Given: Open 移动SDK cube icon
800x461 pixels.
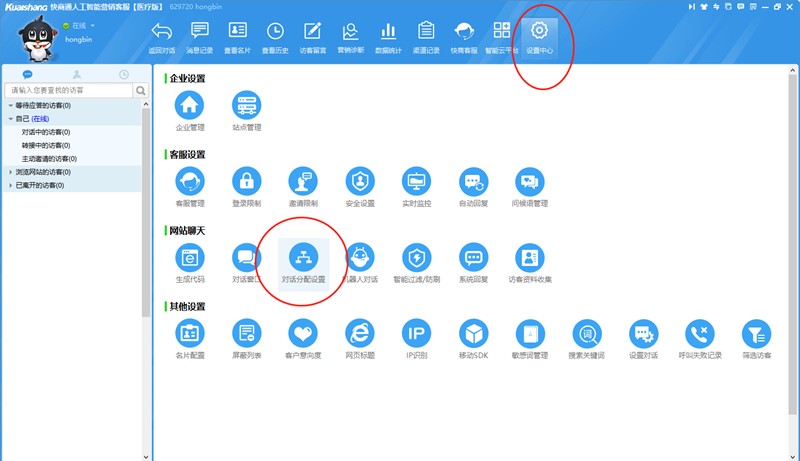Looking at the screenshot, I should click(x=473, y=333).
